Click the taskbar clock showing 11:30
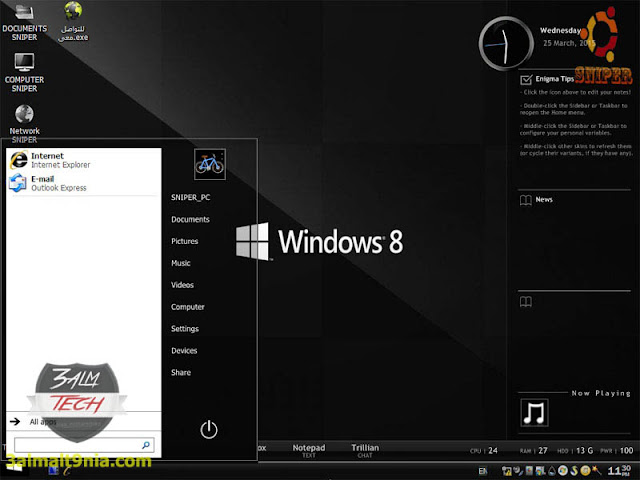This screenshot has height=480, width=640. [619, 470]
